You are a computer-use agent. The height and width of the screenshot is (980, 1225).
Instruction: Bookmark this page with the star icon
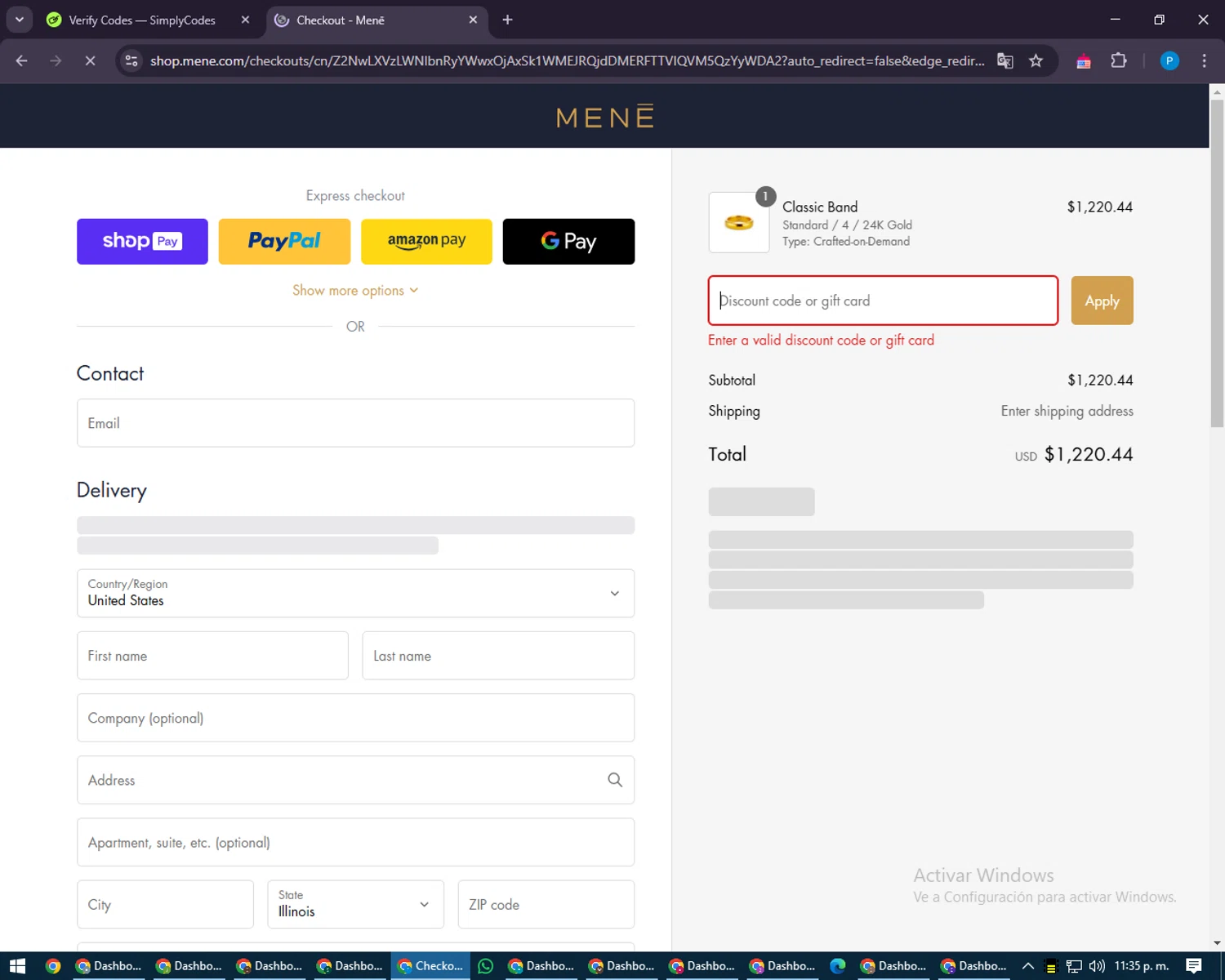pos(1036,60)
